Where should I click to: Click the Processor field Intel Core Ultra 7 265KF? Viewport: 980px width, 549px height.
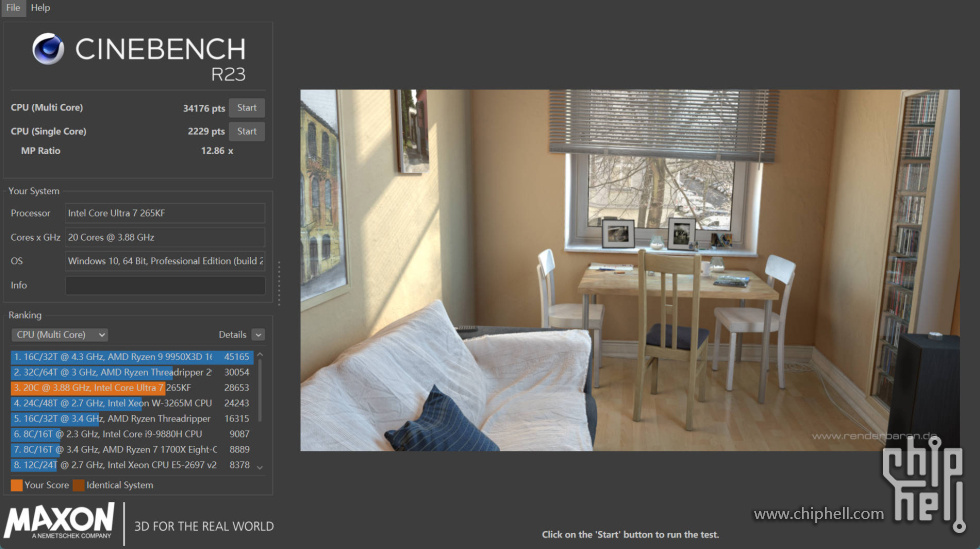point(165,213)
